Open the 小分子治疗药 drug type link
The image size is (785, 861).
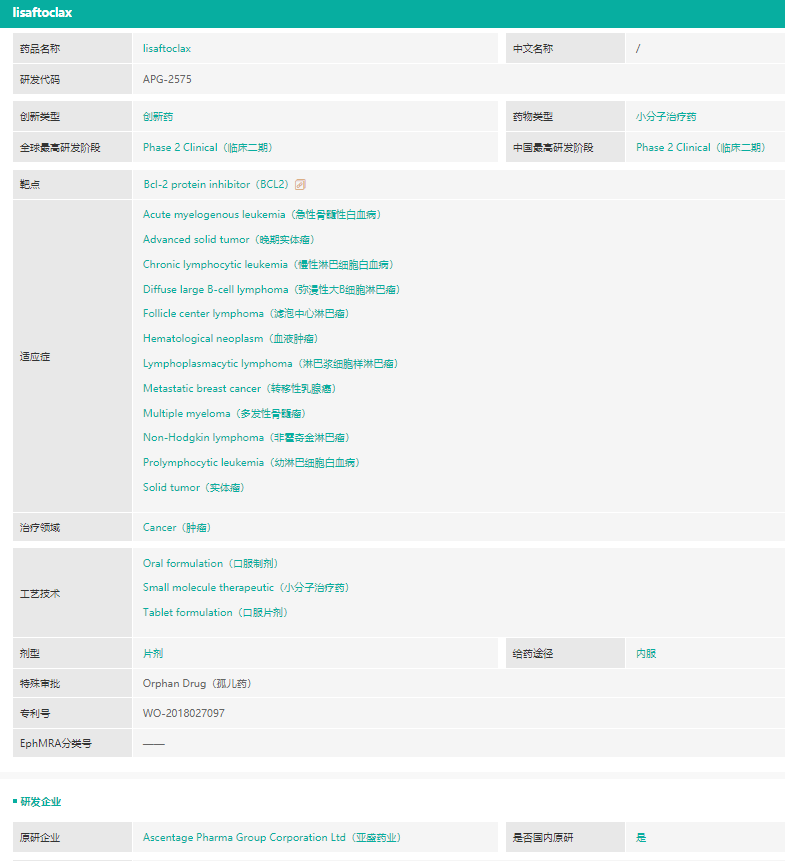tap(666, 116)
